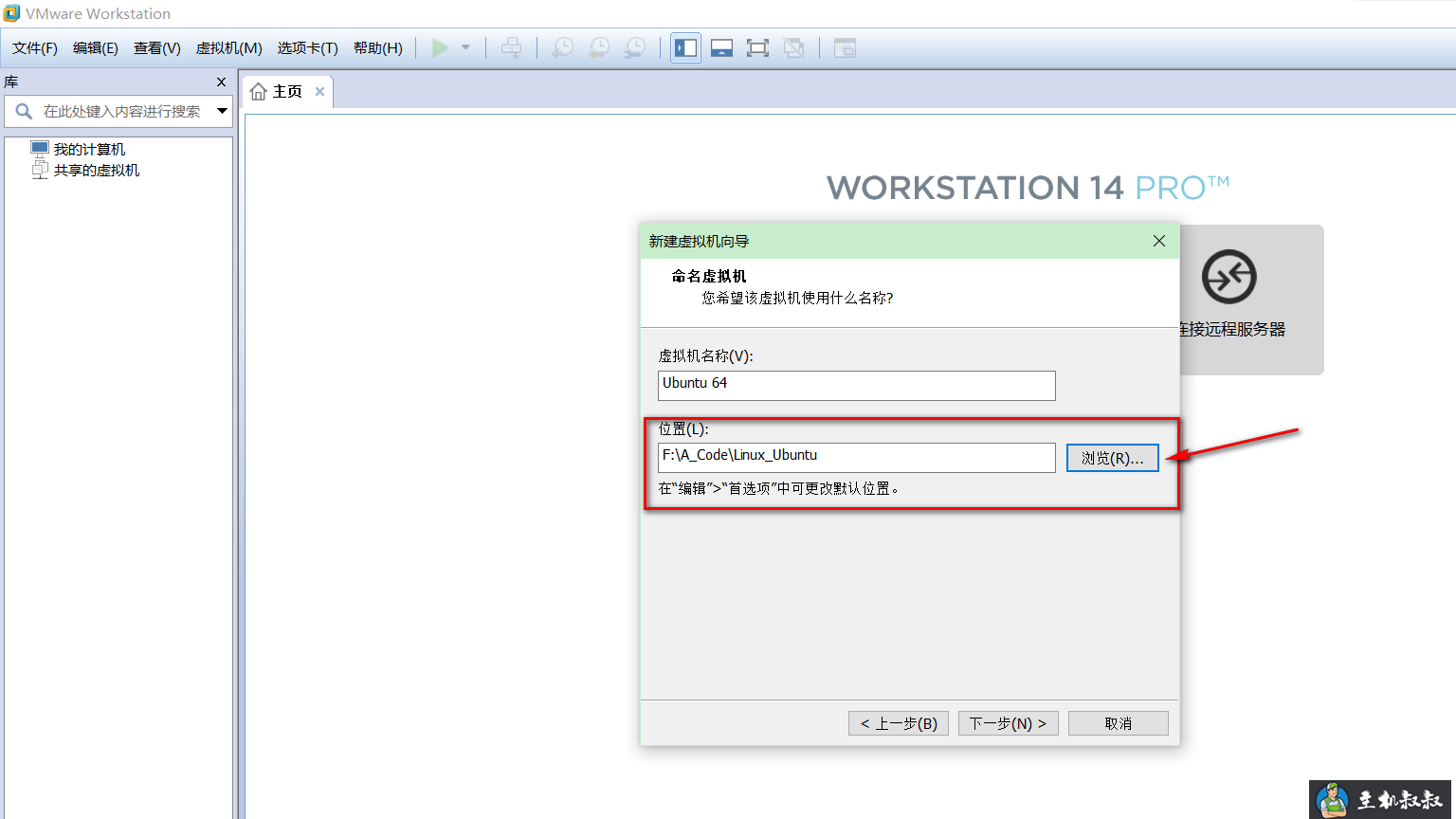1456x819 pixels.
Task: Toggle the thumbnail bar view icon
Action: (721, 47)
